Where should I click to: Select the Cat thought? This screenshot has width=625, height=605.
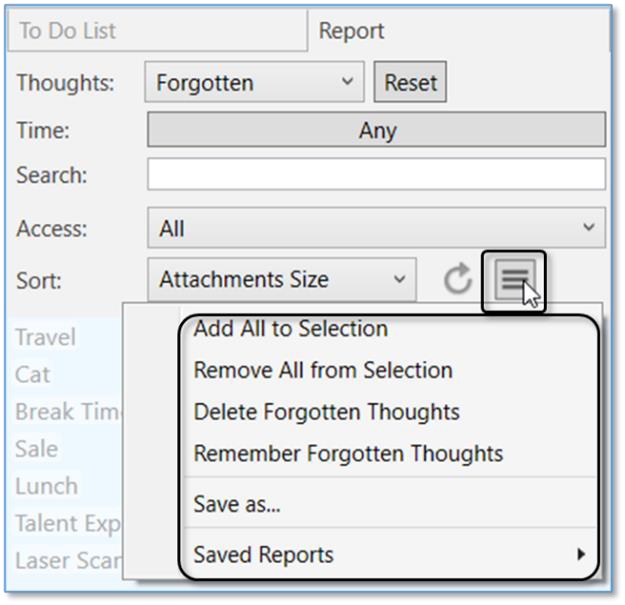point(33,375)
